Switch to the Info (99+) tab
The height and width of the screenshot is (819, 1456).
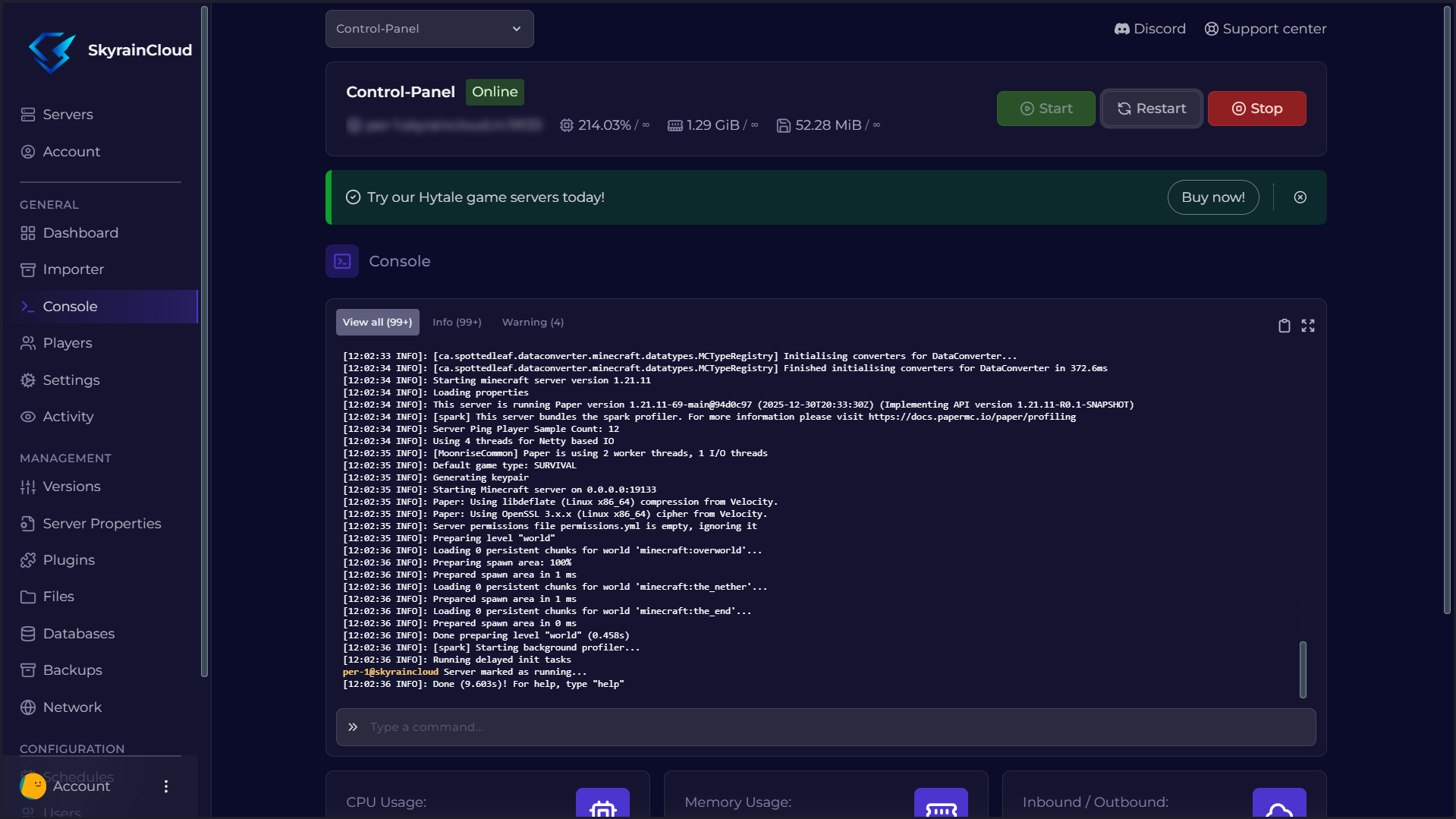point(456,322)
